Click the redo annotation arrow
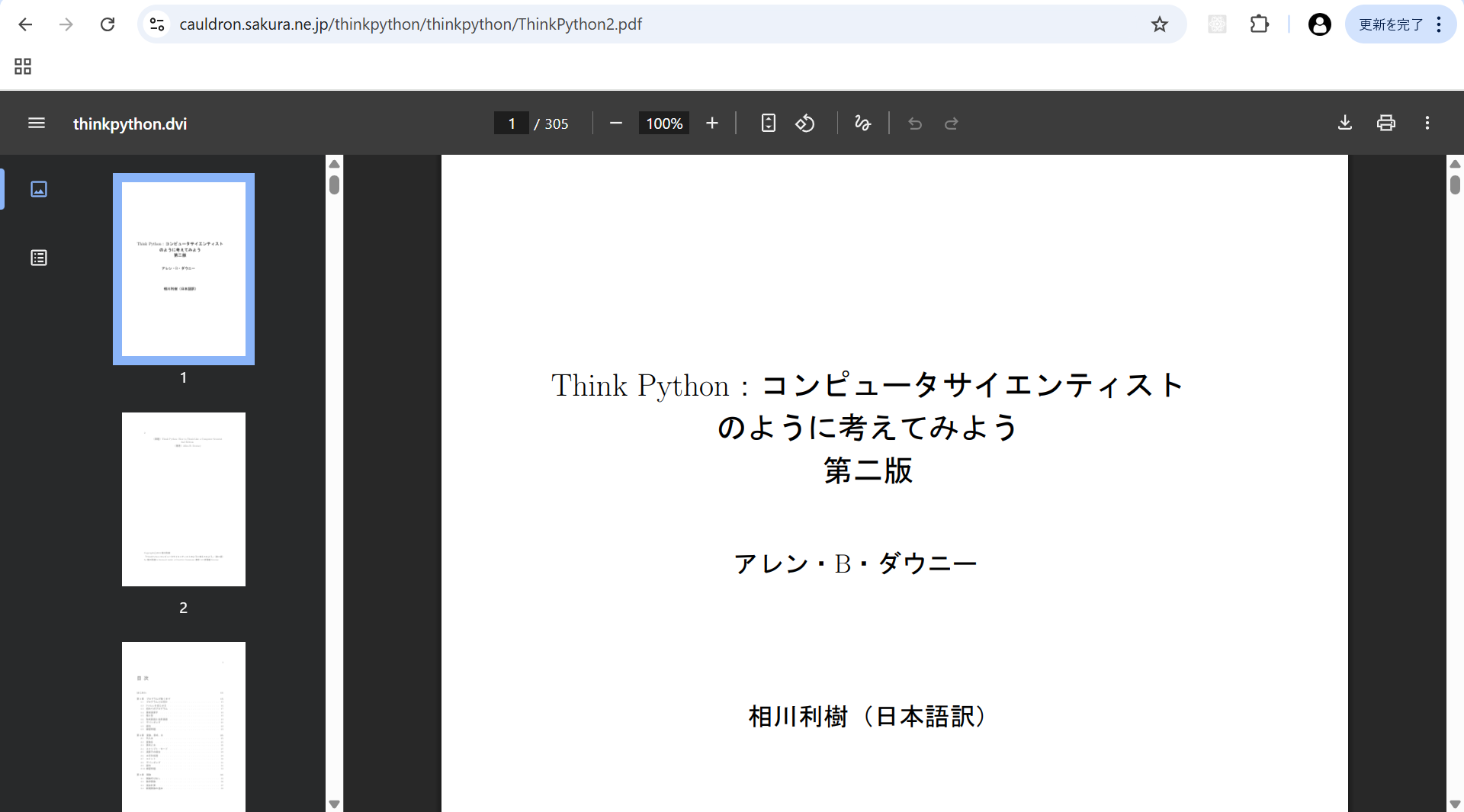Image resolution: width=1464 pixels, height=812 pixels. coord(952,123)
